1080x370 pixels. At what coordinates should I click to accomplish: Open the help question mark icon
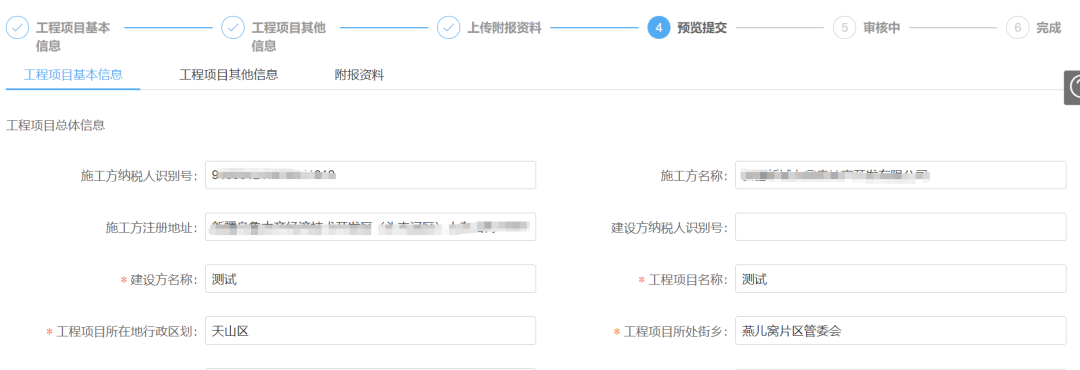[1073, 88]
